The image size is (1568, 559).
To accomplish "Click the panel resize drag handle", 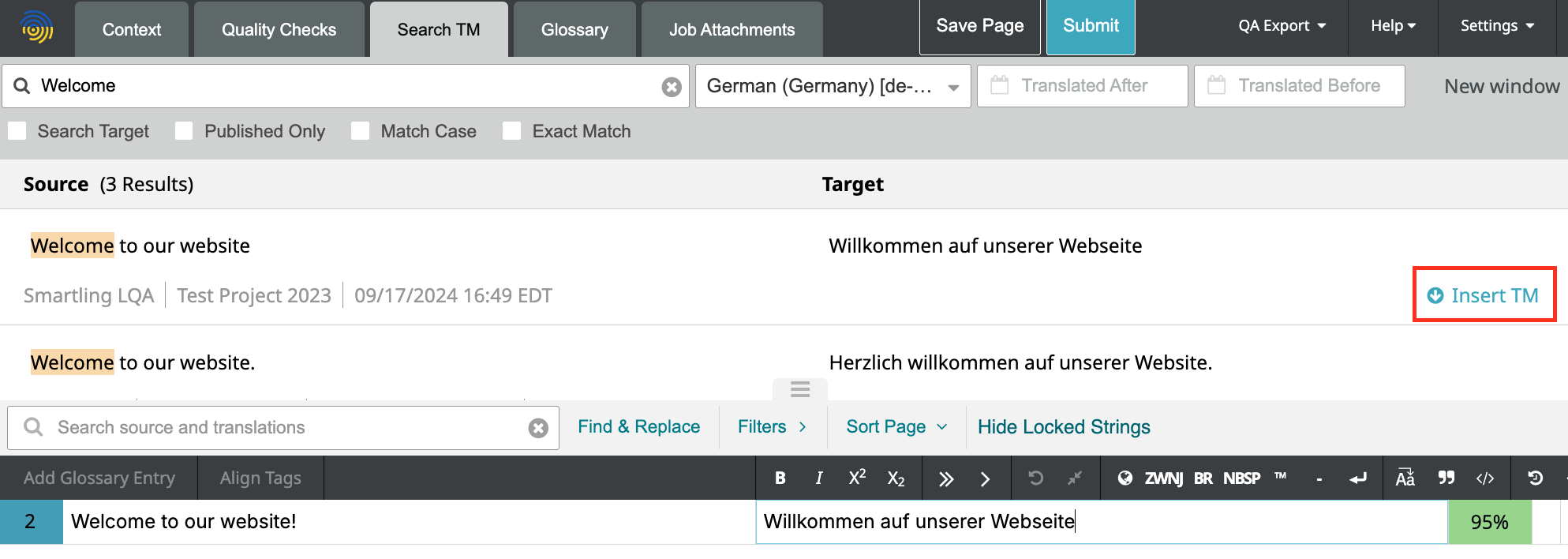I will 799,389.
